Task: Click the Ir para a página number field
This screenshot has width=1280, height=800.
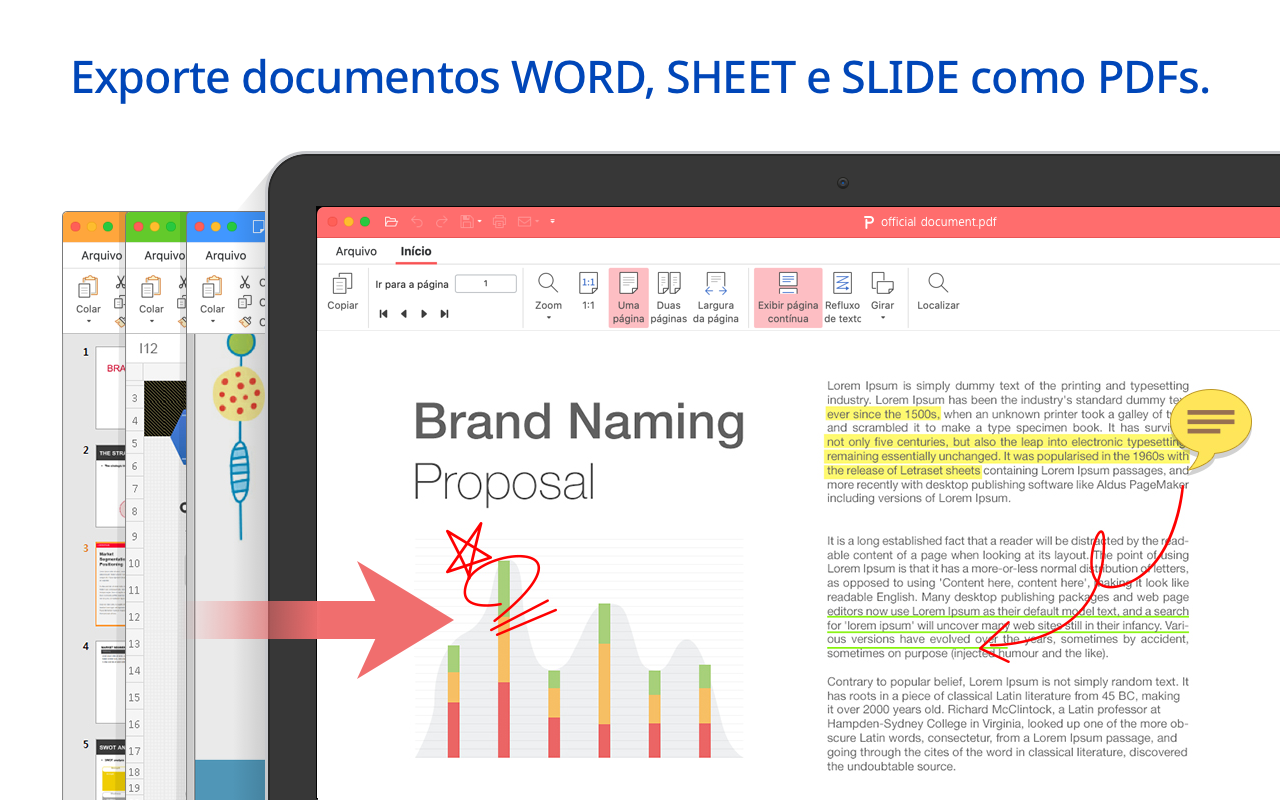Action: coord(486,284)
